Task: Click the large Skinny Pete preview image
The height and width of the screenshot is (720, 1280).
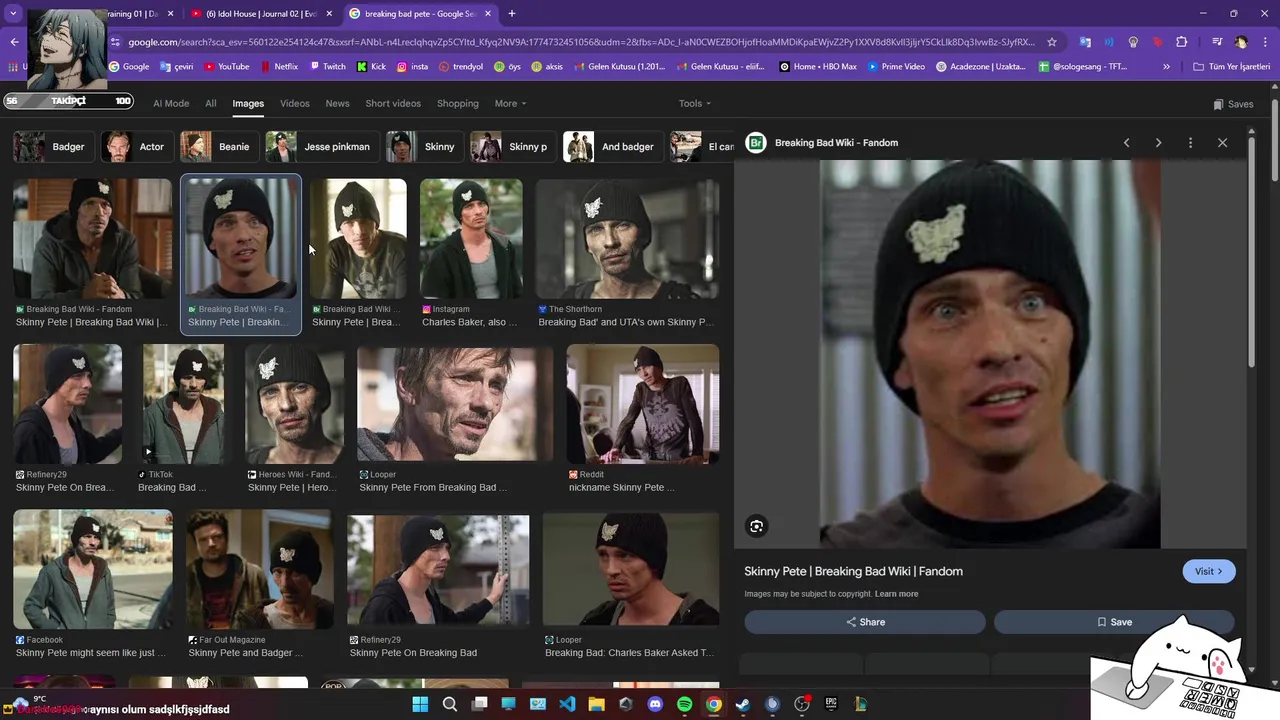Action: pyautogui.click(x=990, y=354)
